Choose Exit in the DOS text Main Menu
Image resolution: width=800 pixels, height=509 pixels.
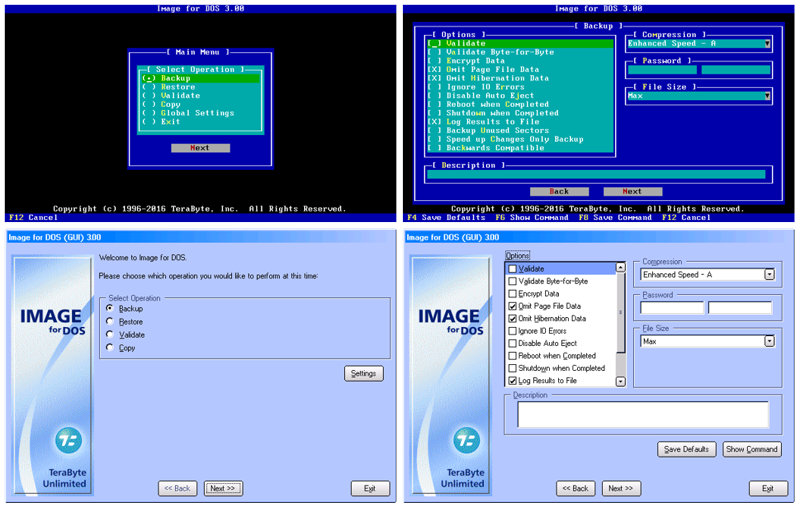pos(200,121)
